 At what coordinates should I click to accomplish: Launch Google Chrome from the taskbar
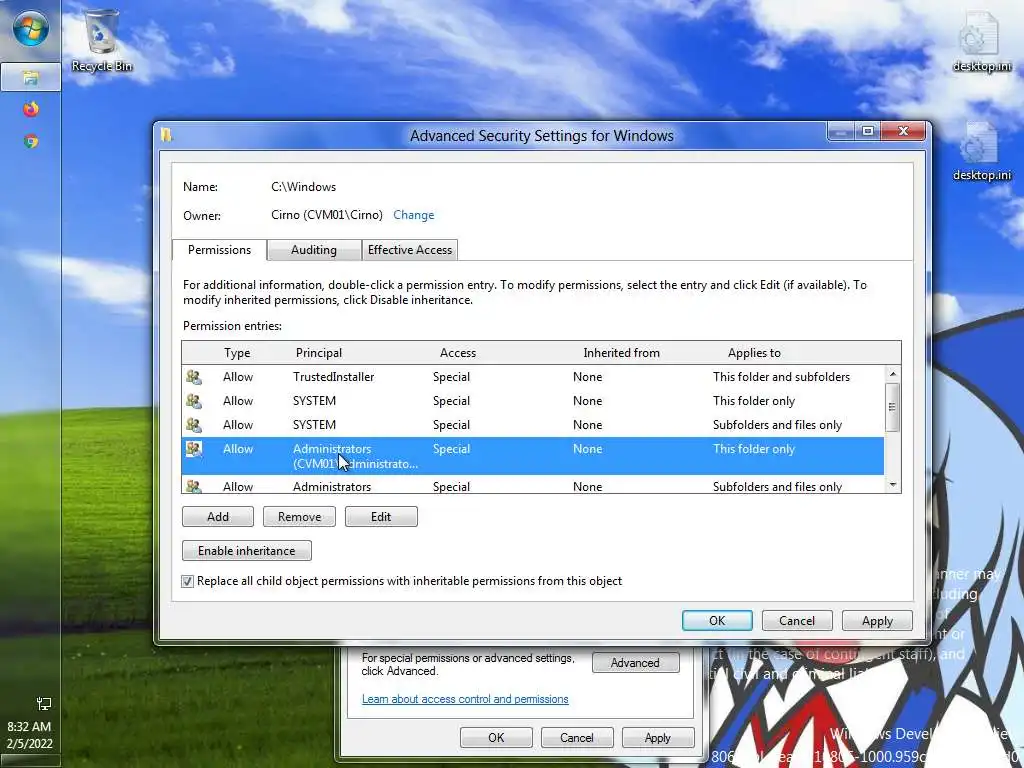tap(31, 141)
